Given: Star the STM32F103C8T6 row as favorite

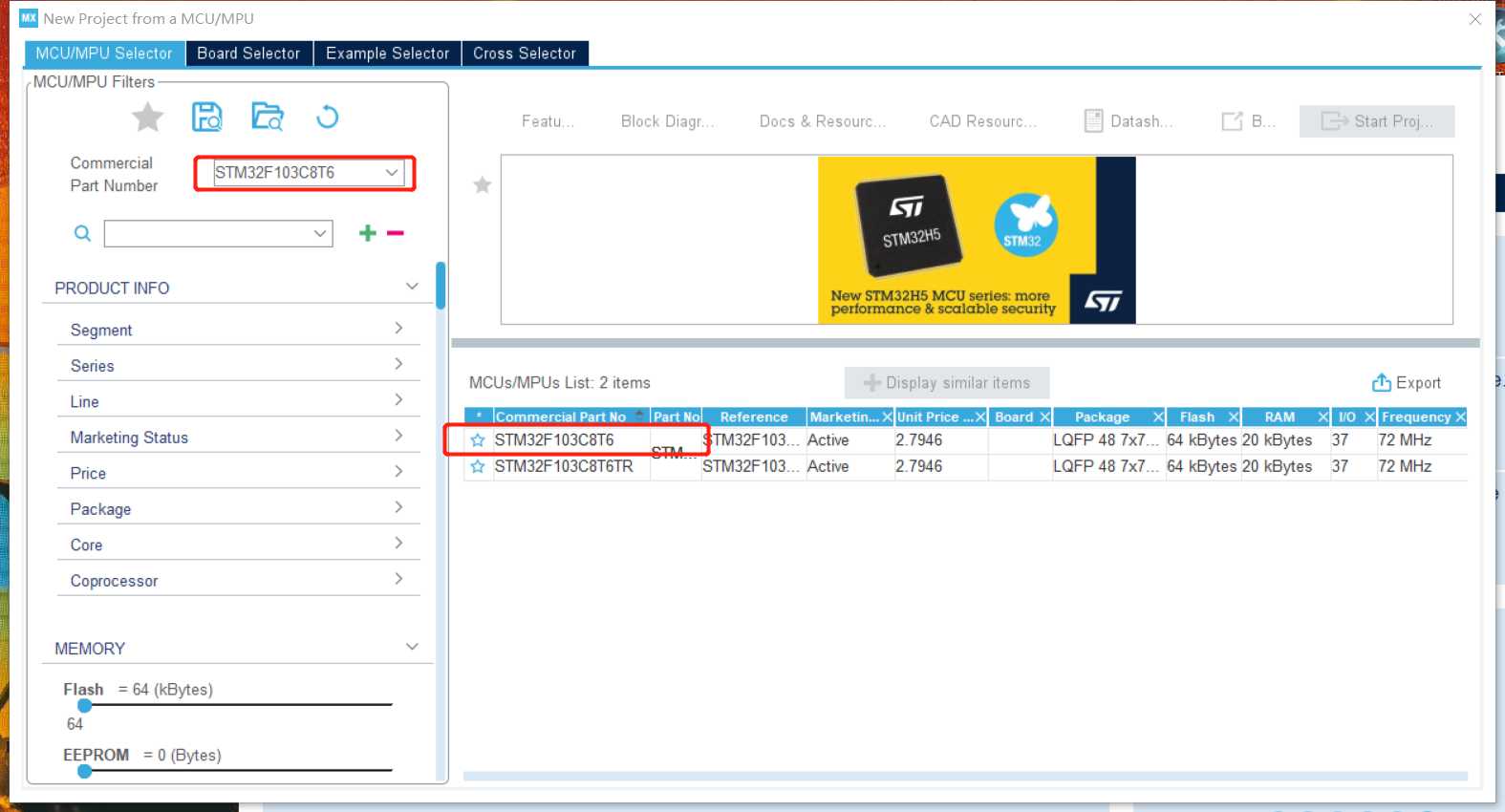Looking at the screenshot, I should coord(478,440).
